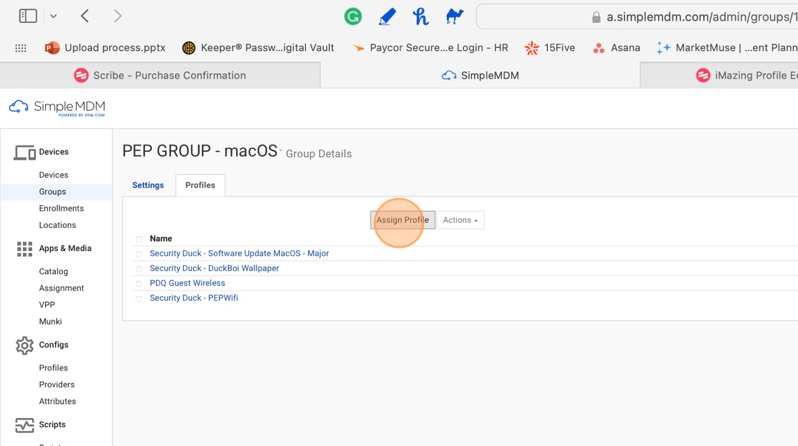Open Profiles under Configs in sidebar
The image size is (798, 446).
coord(53,368)
